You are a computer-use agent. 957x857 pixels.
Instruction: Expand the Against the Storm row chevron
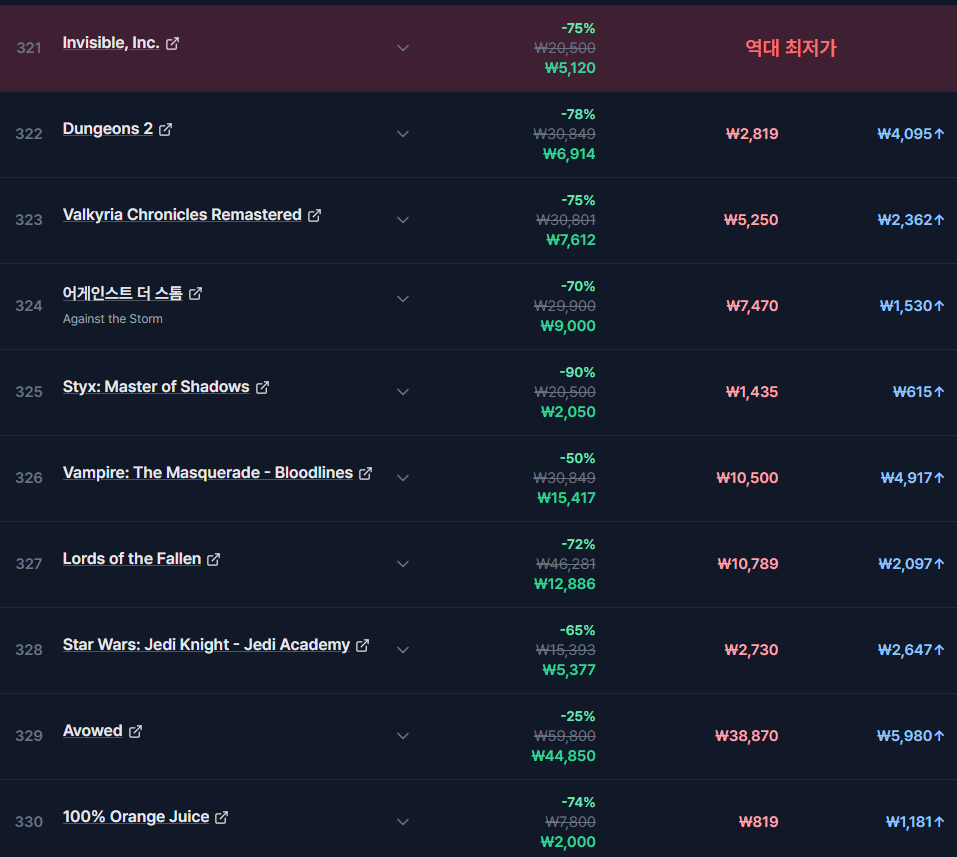(x=403, y=298)
